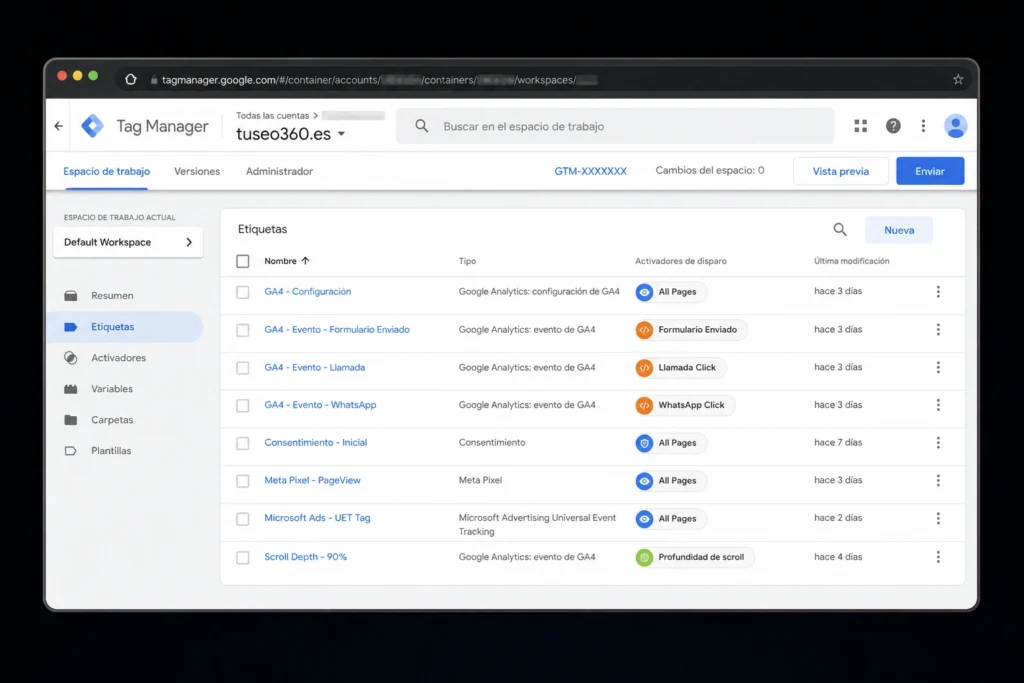Sort table by Nombre column header

[x=287, y=261]
